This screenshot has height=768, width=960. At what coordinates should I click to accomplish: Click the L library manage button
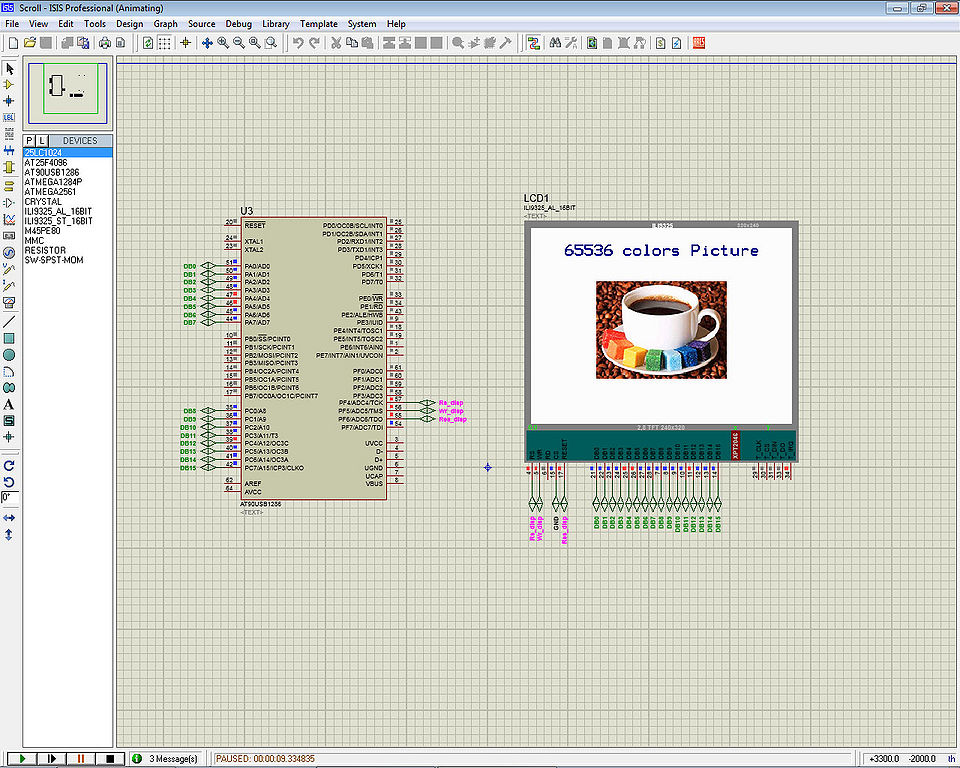[41, 141]
